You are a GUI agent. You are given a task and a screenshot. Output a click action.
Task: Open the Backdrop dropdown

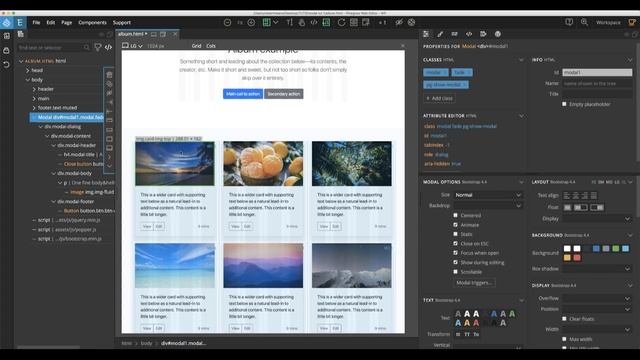pos(488,206)
